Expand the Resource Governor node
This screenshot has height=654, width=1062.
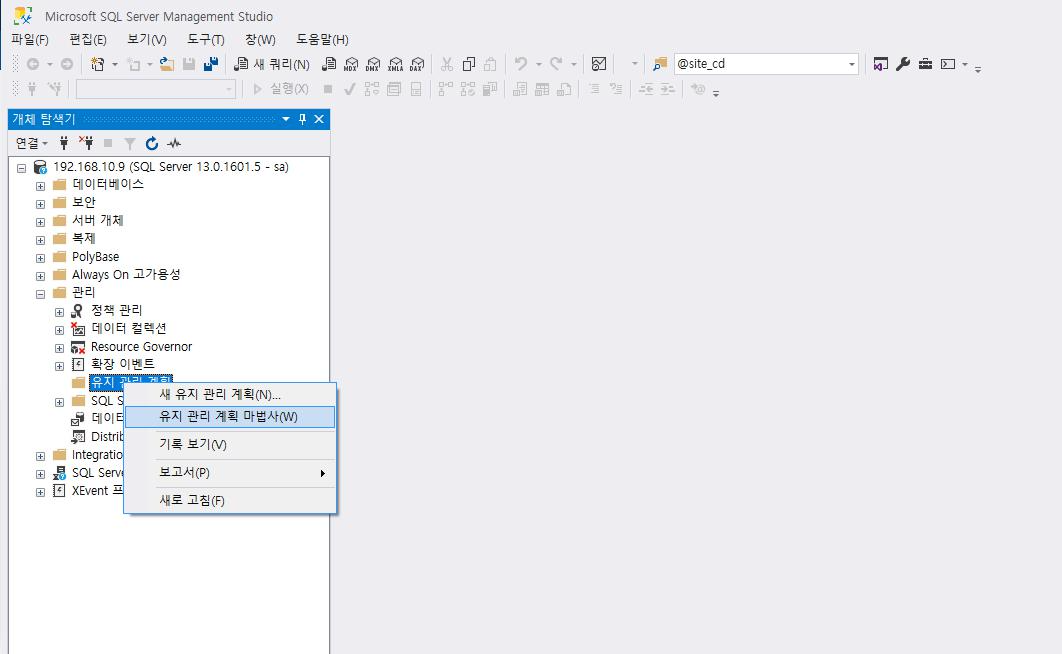[x=60, y=349]
